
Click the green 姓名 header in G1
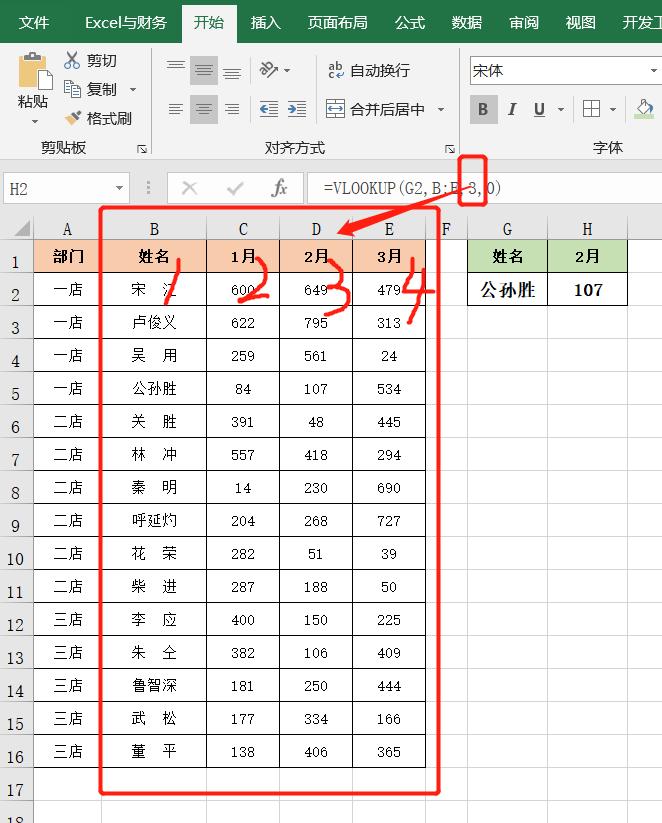click(507, 256)
